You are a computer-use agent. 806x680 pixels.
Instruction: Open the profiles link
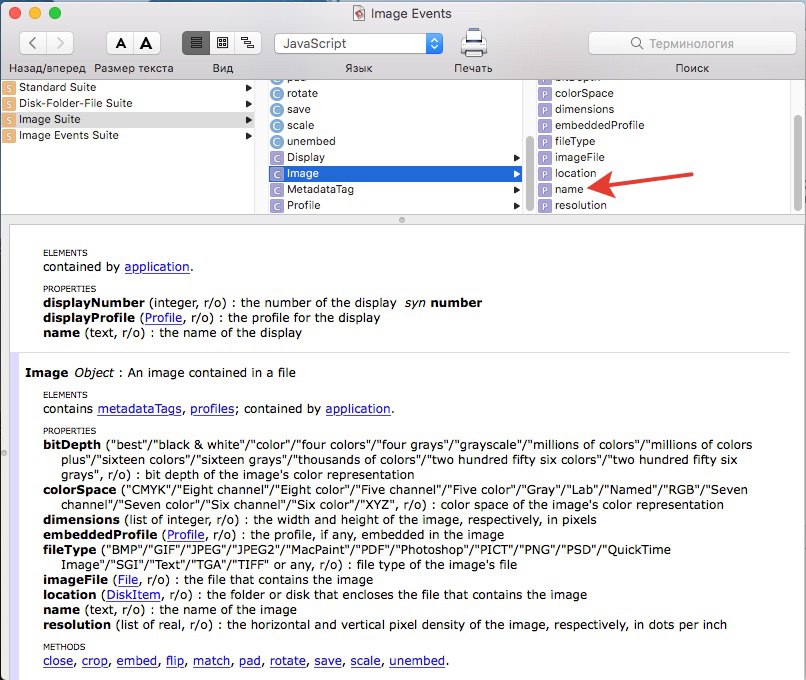212,409
